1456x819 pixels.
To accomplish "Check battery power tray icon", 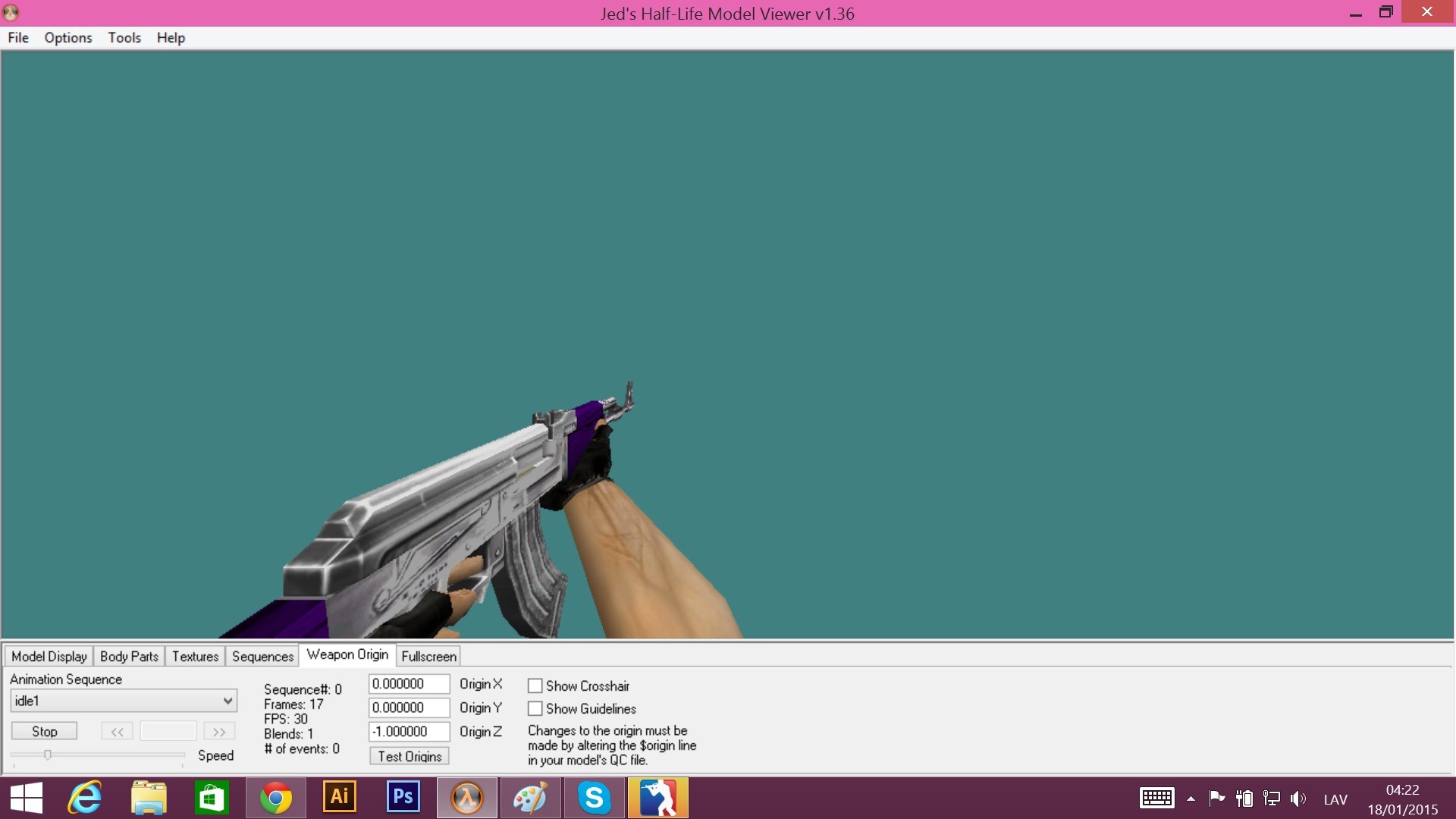I will [x=1244, y=799].
